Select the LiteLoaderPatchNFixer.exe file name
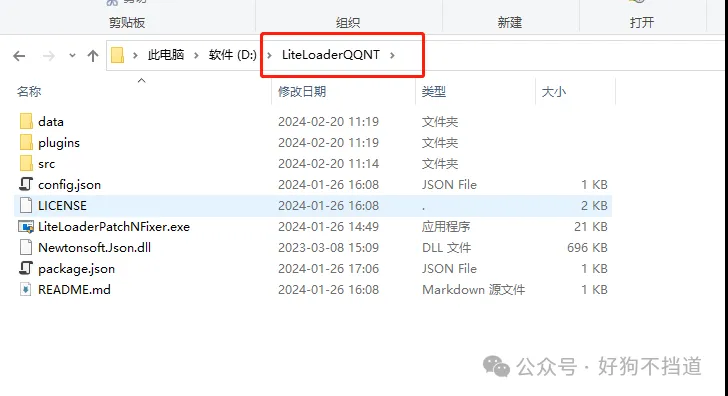This screenshot has height=396, width=728. click(x=114, y=227)
